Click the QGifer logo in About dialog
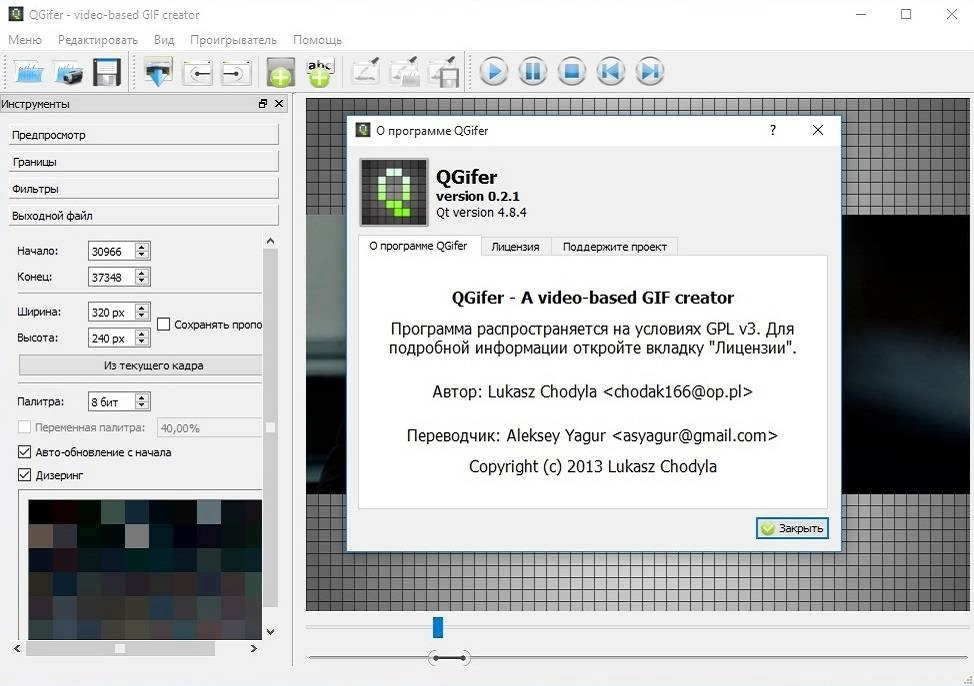Image resolution: width=974 pixels, height=686 pixels. click(394, 192)
